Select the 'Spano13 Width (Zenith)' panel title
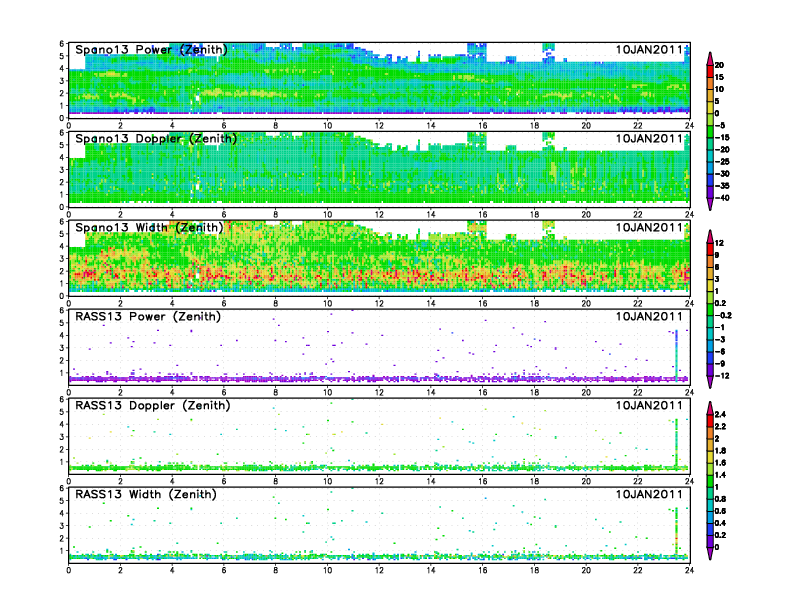The height and width of the screenshot is (612, 792). point(149,227)
